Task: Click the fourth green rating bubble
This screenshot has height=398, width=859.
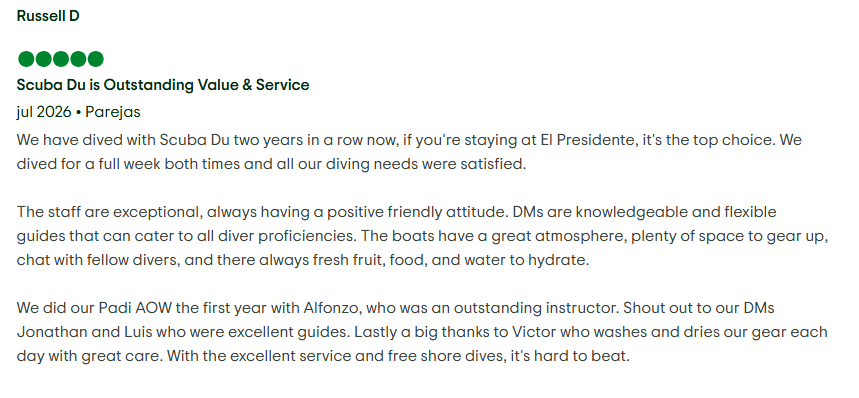Action: (x=78, y=59)
